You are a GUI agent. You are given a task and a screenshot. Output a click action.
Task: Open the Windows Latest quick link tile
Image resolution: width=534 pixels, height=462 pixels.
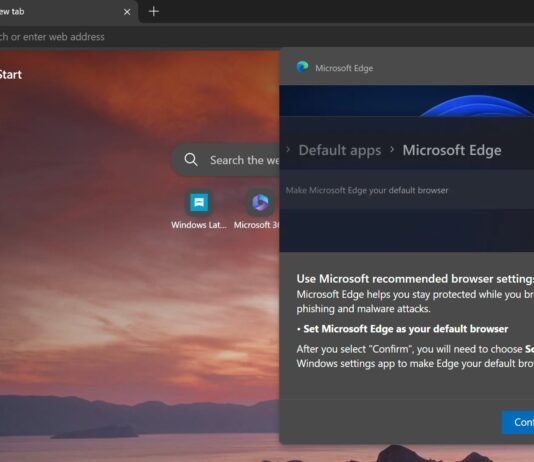pyautogui.click(x=199, y=210)
